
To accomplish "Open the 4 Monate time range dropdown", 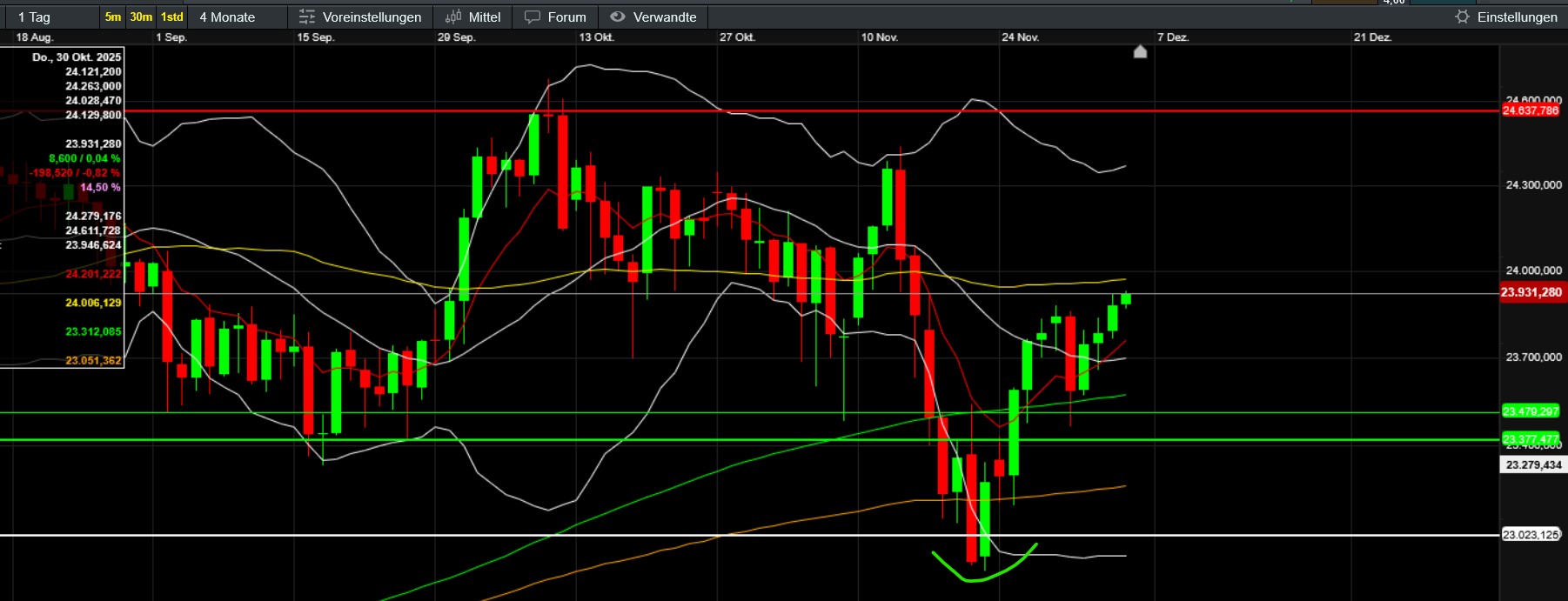I will 237,17.
